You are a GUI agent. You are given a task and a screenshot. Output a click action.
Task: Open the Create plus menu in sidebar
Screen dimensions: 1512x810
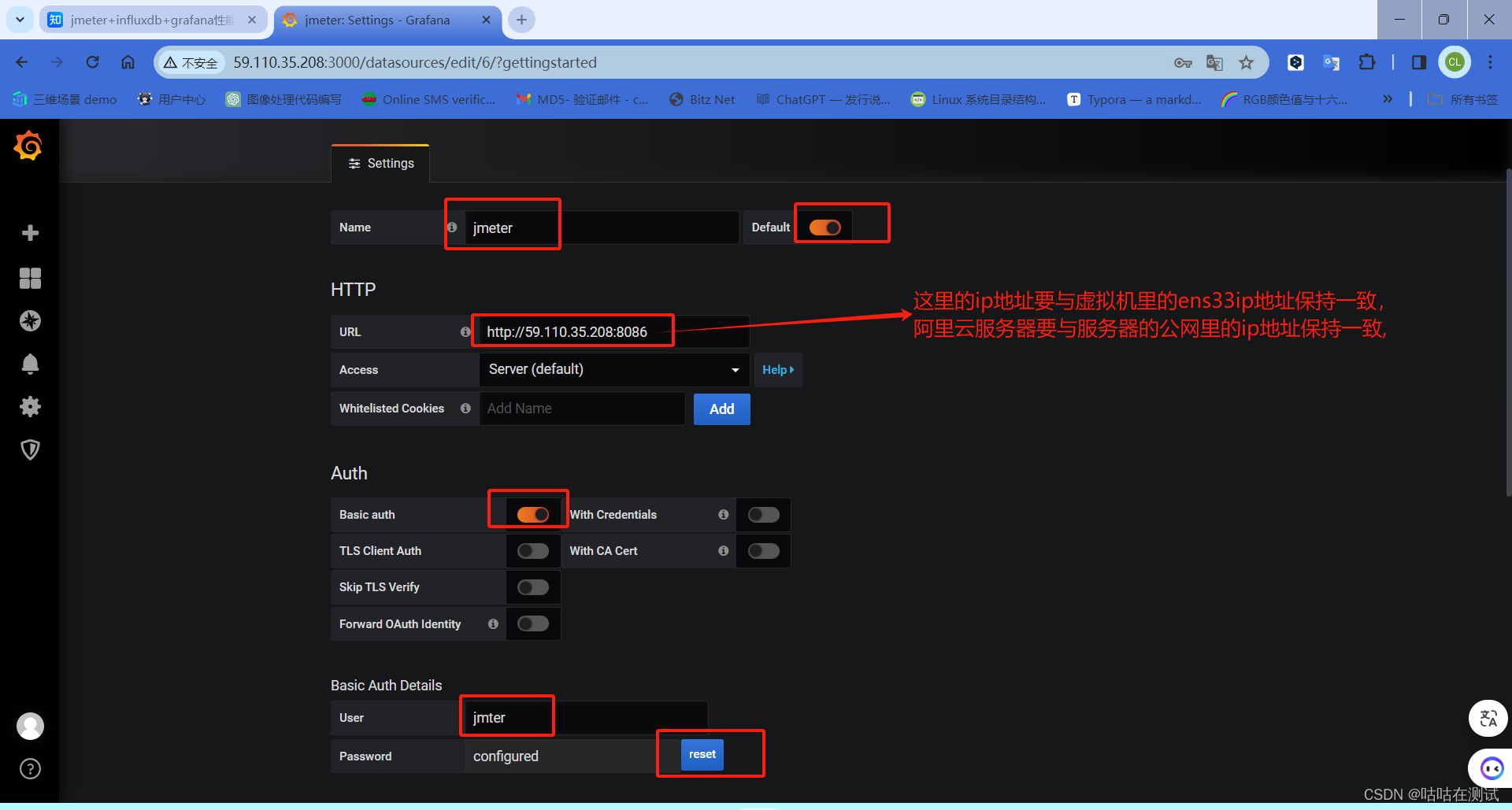pyautogui.click(x=30, y=233)
